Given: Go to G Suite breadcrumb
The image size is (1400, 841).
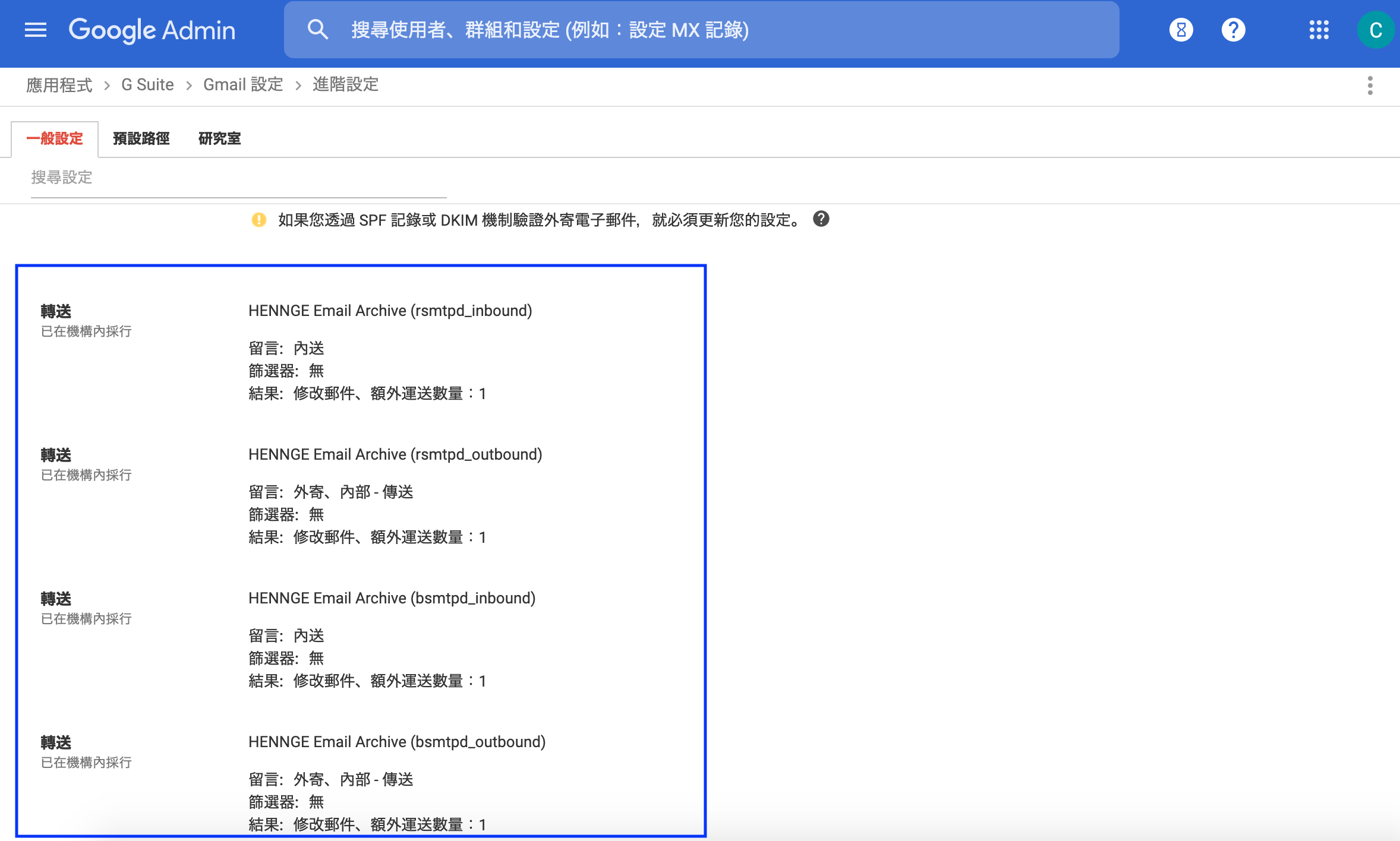Looking at the screenshot, I should (147, 85).
